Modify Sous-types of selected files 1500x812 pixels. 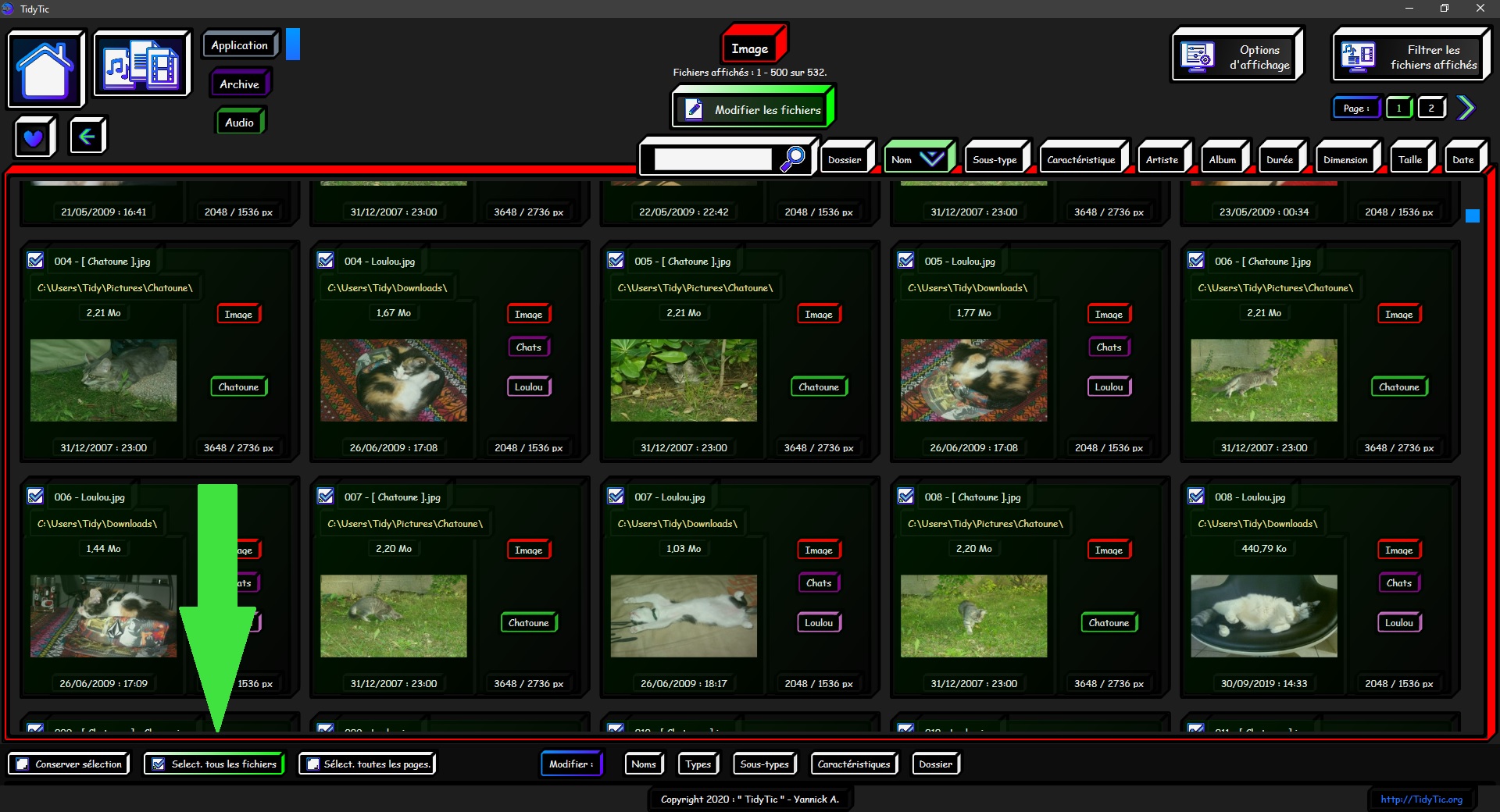764,764
